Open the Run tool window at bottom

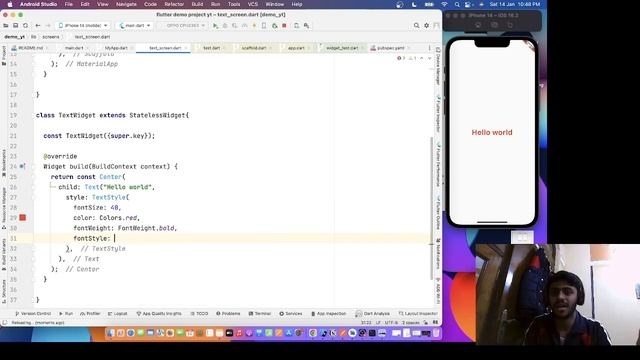coord(66,313)
